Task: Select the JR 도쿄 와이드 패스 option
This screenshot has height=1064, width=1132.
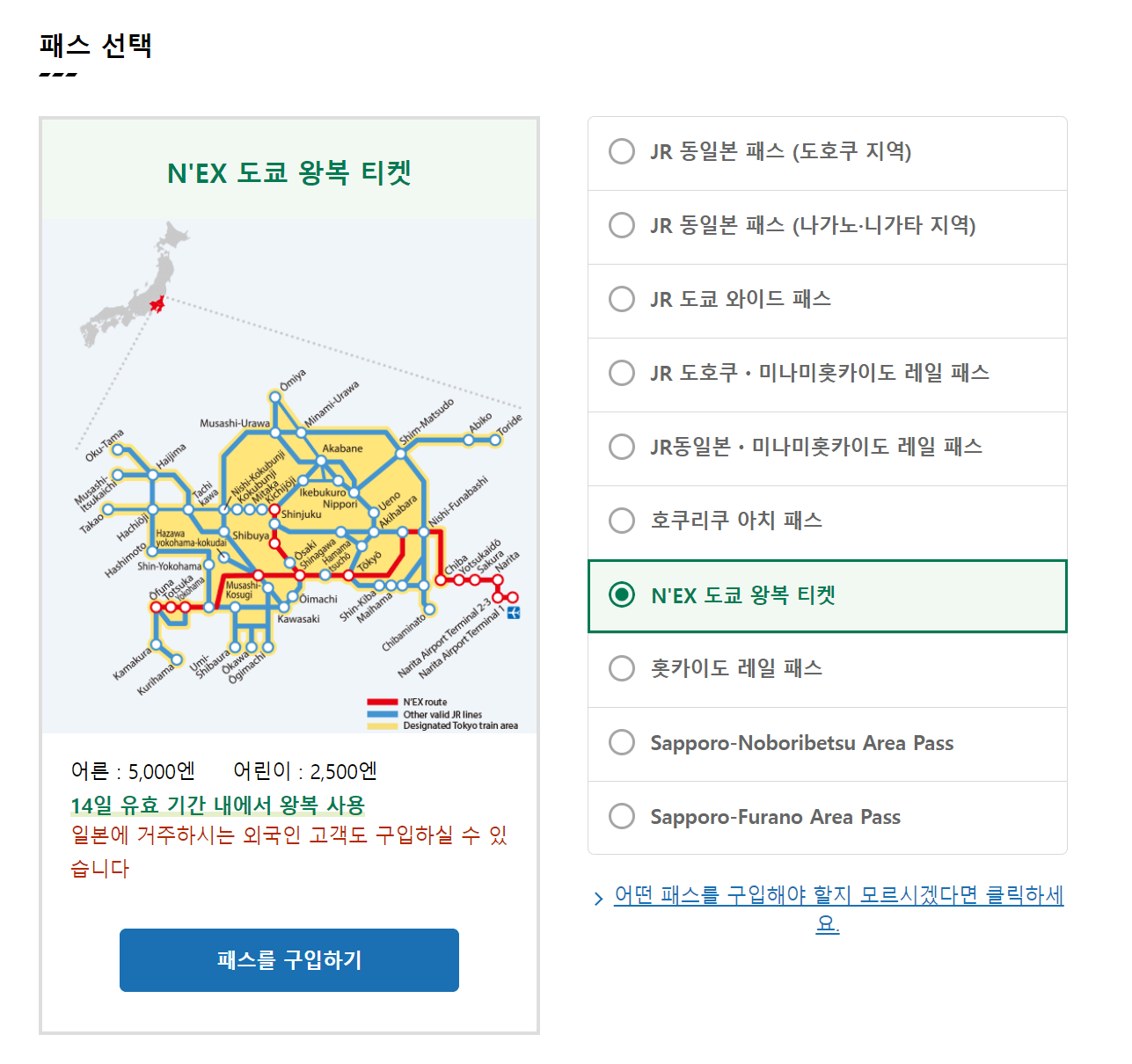Action: coord(622,299)
